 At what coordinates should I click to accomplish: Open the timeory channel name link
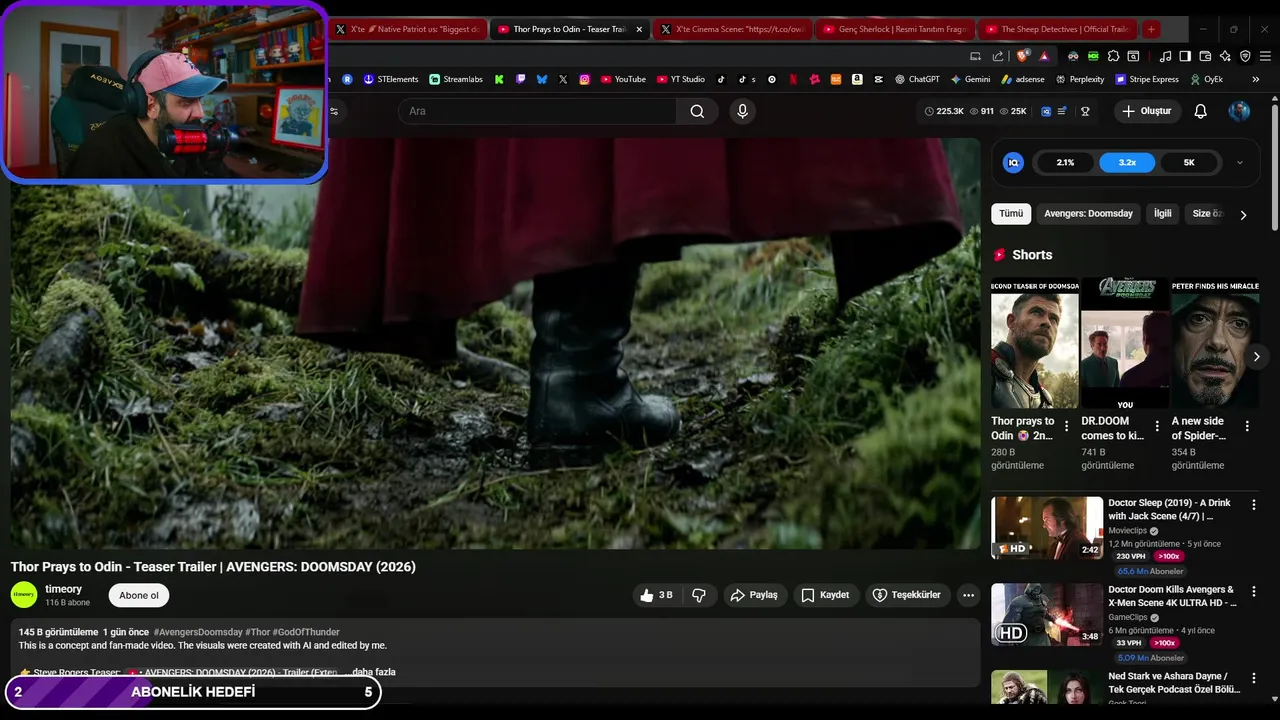[63, 589]
